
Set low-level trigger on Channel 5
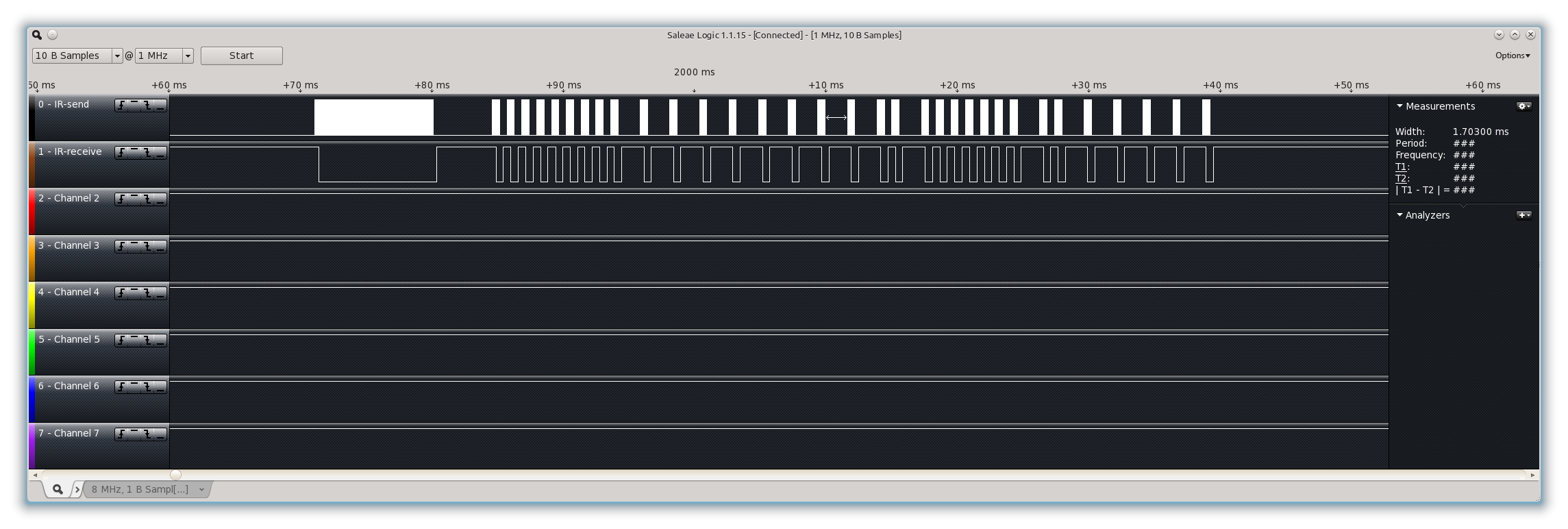[160, 341]
